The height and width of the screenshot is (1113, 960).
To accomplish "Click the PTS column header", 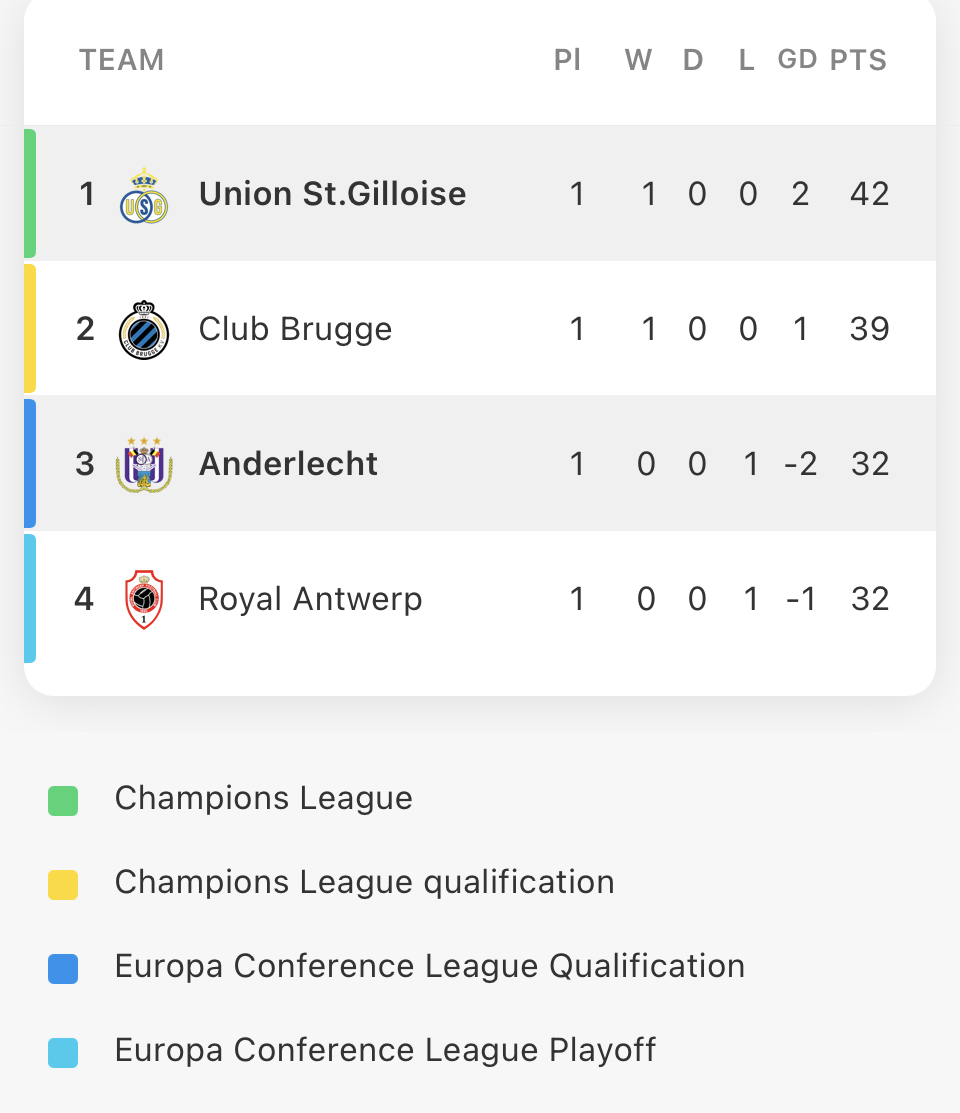I will pyautogui.click(x=858, y=60).
